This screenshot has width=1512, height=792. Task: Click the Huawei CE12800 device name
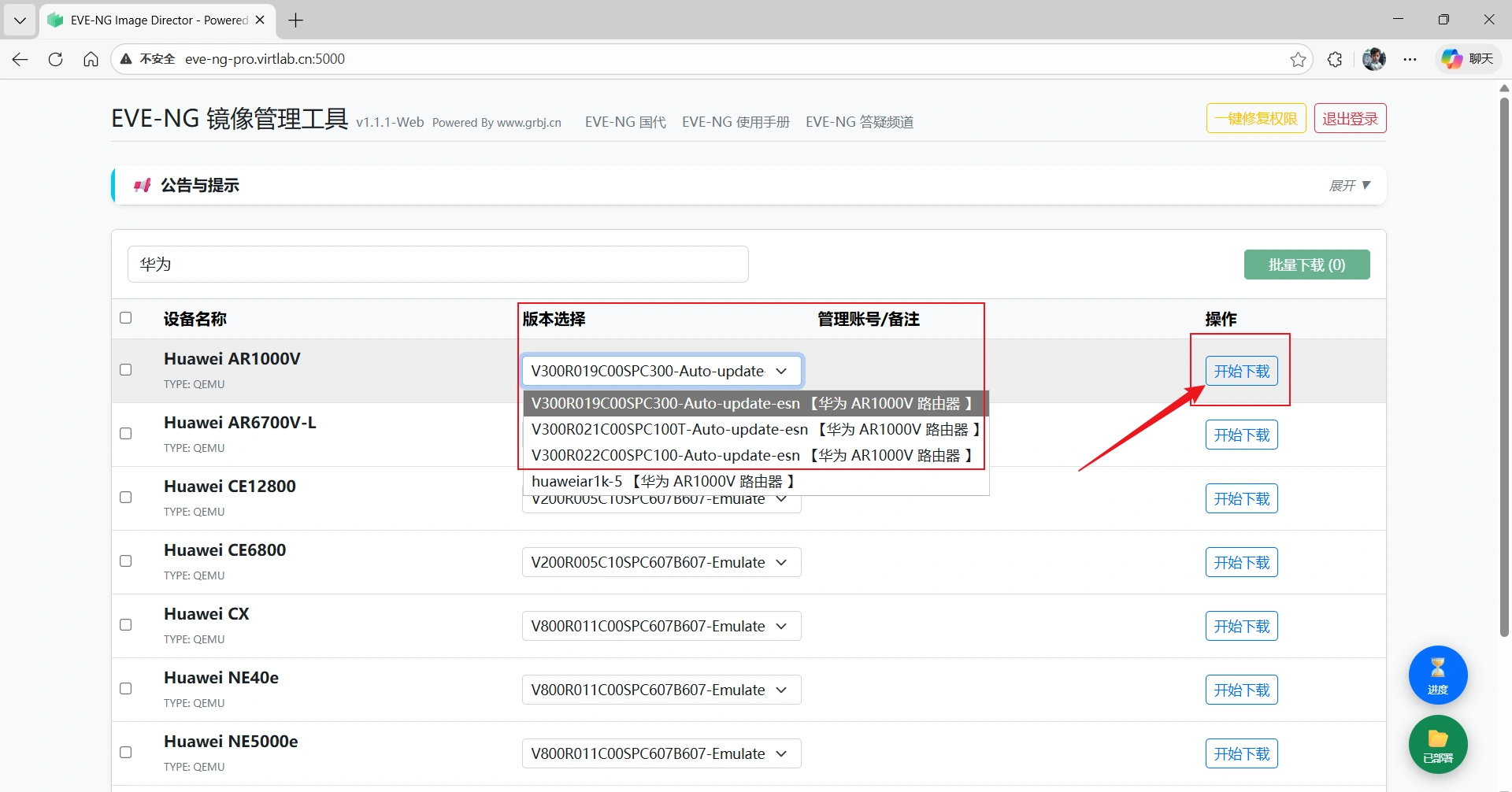pyautogui.click(x=230, y=486)
